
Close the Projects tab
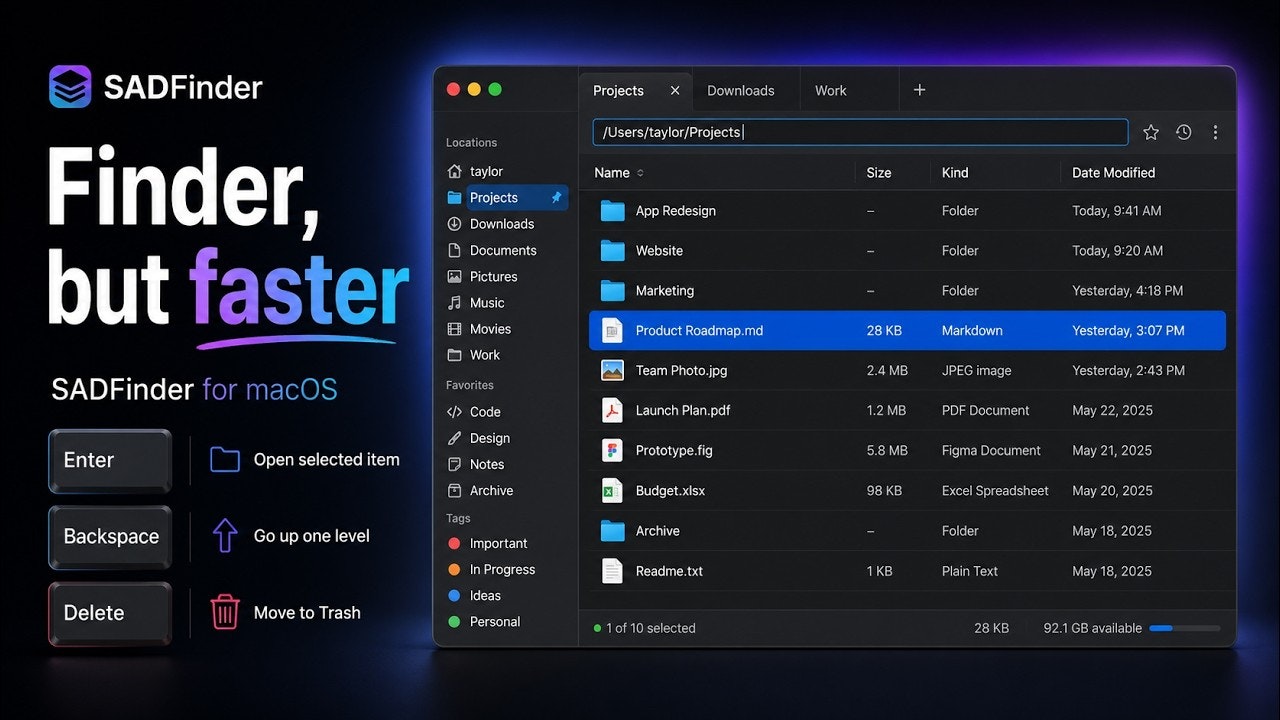tap(675, 90)
